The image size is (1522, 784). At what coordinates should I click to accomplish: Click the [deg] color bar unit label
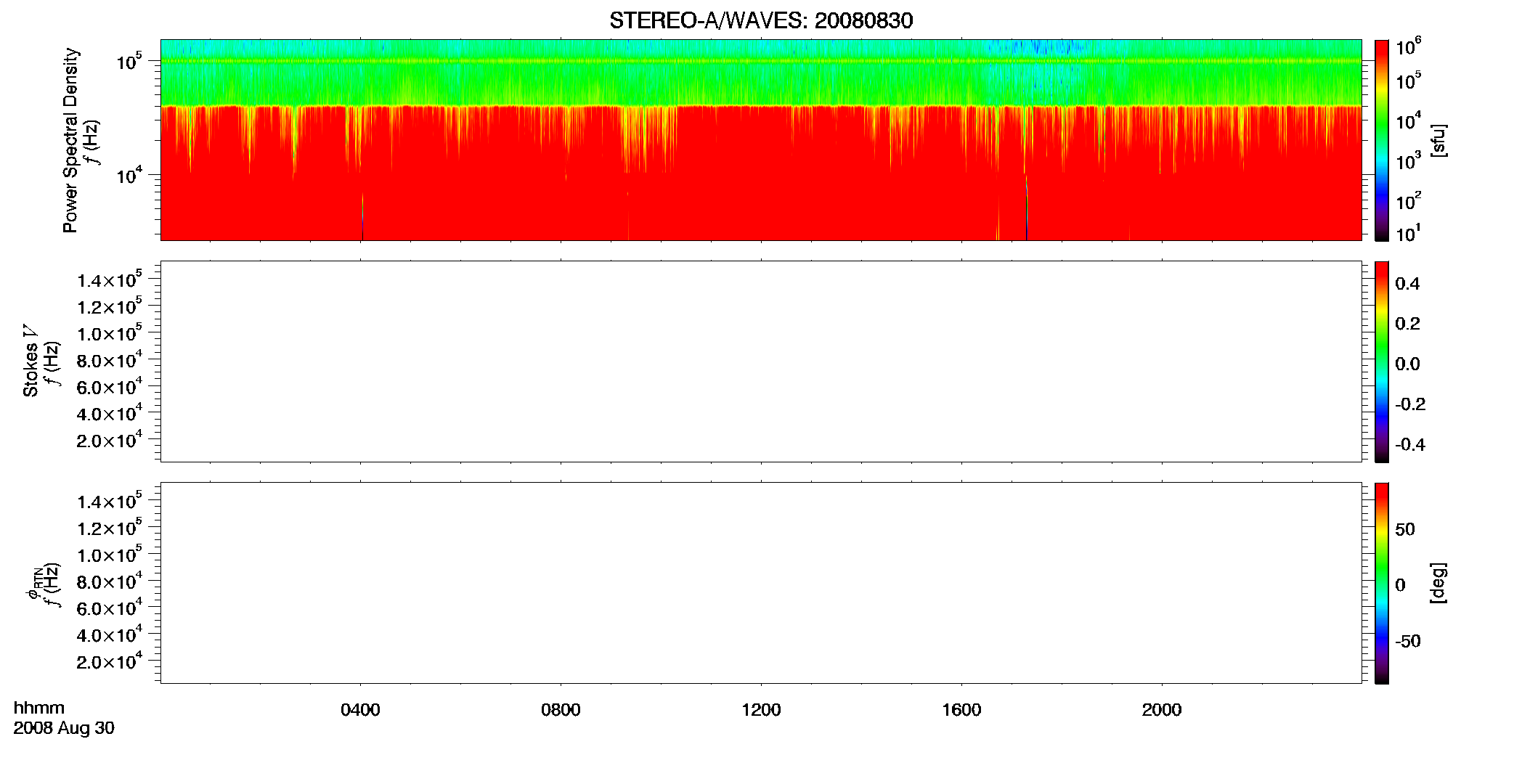(x=1438, y=583)
